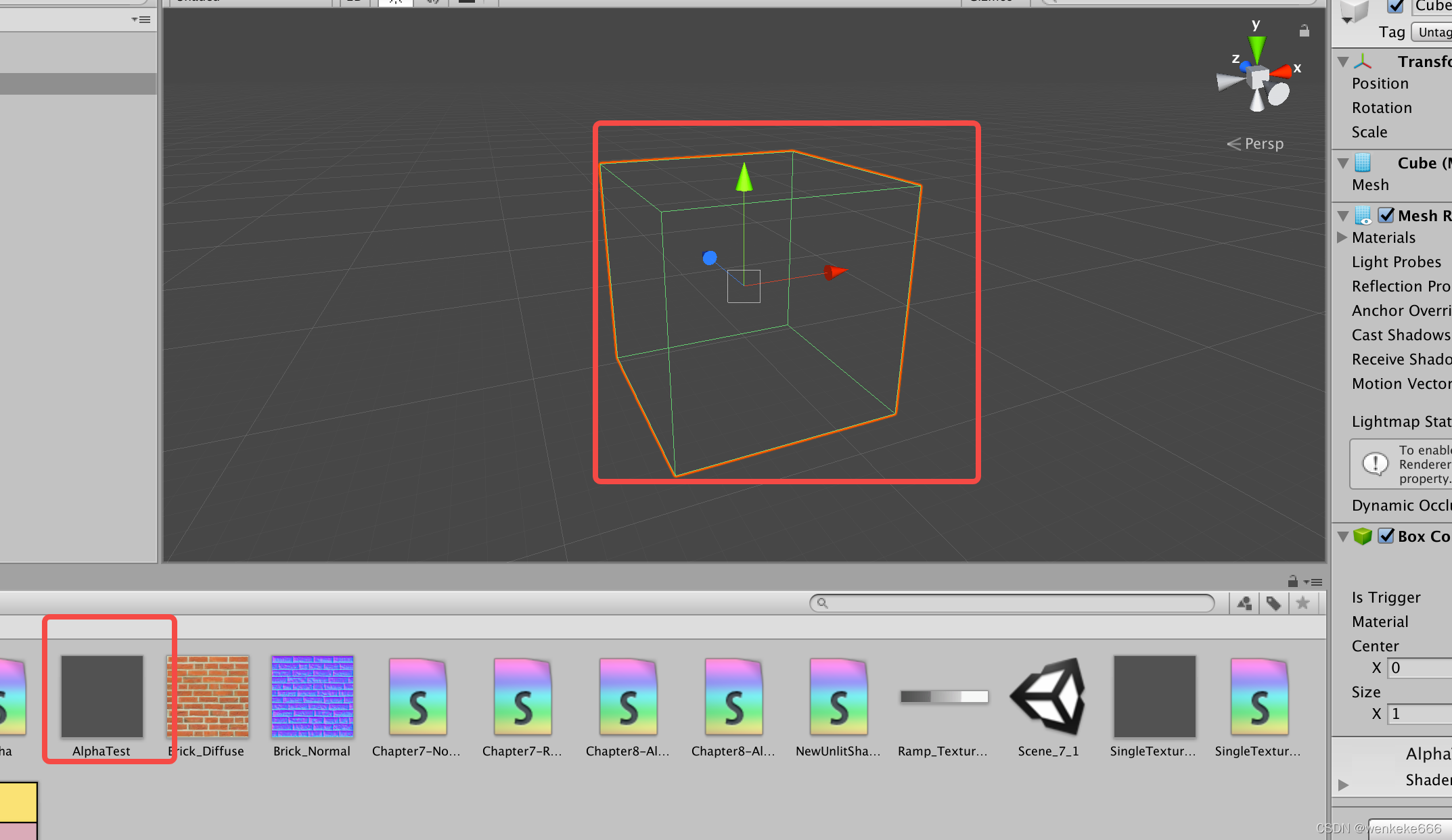Toggle the Mesh Renderer enabled checkbox

[x=1386, y=216]
